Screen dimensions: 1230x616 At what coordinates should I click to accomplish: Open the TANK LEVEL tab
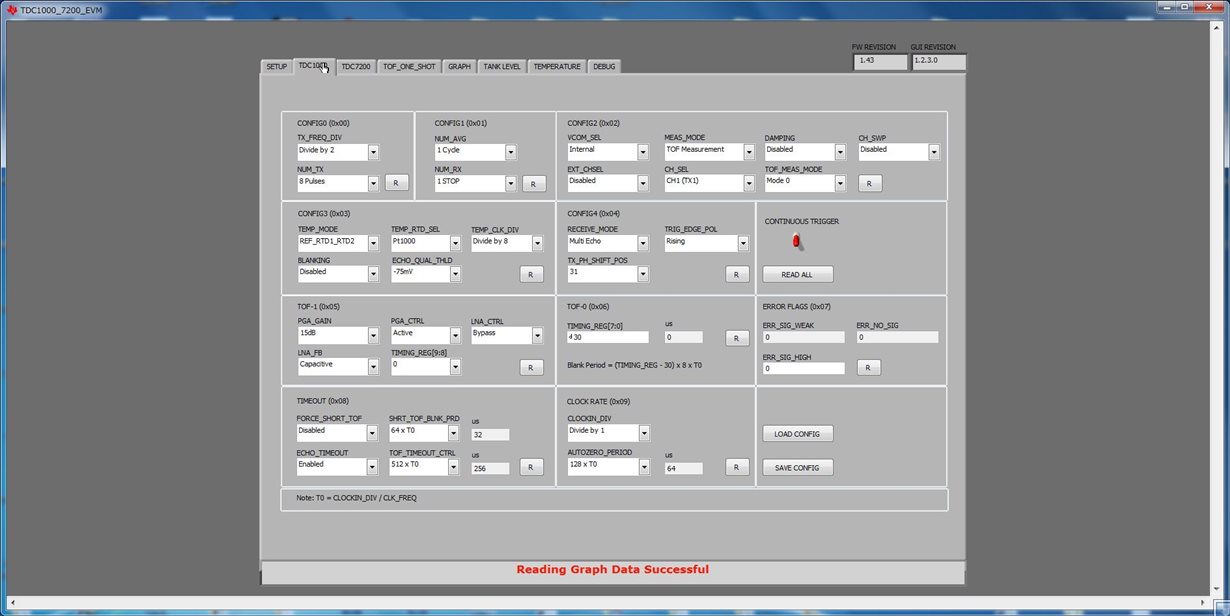502,67
